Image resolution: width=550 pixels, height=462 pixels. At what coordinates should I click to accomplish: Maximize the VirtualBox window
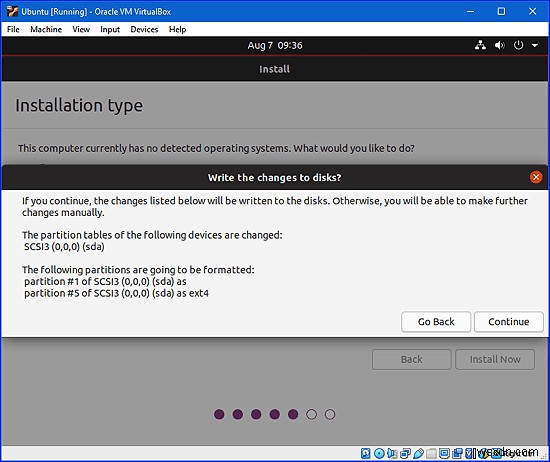(502, 11)
